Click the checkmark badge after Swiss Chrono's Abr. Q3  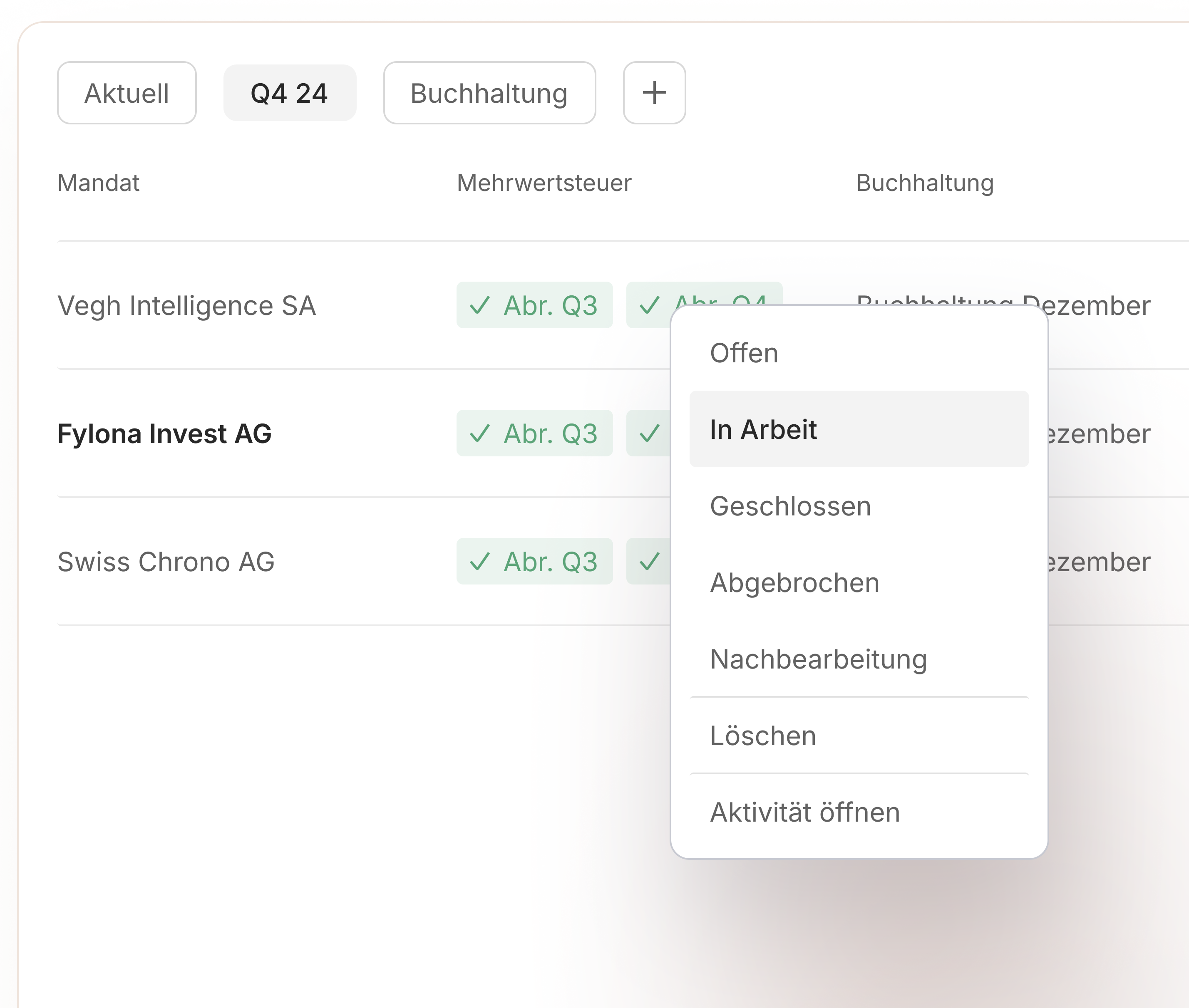point(649,561)
